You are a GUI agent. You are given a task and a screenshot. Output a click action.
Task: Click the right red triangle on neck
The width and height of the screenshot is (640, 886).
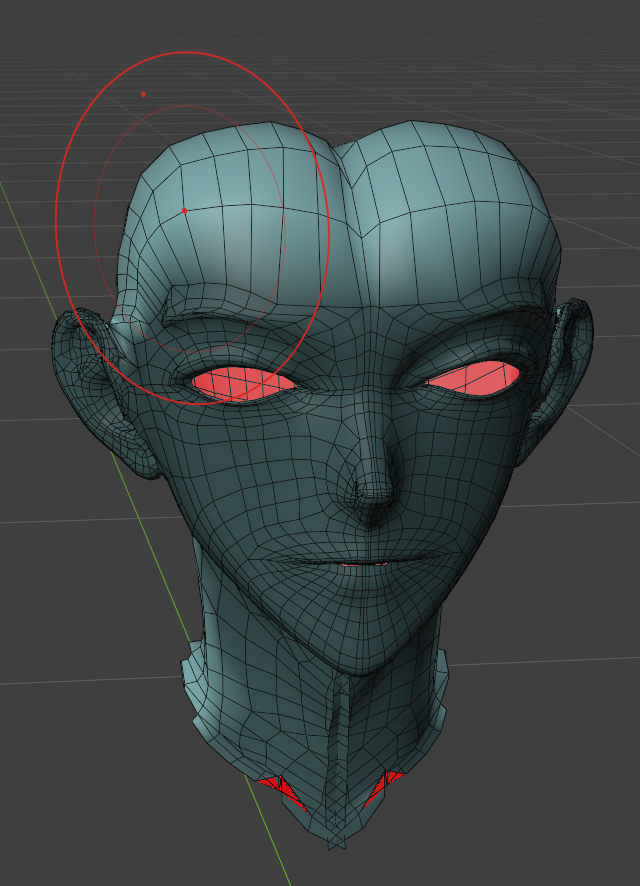point(385,785)
